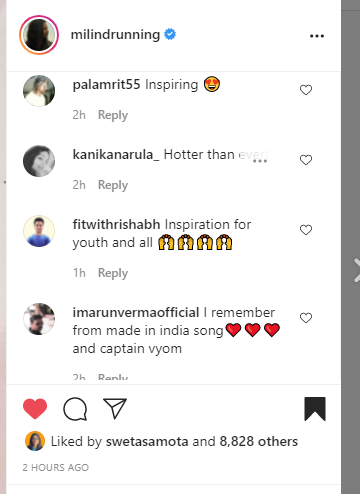Open the options dots on kanikanarula_'s comment
The width and height of the screenshot is (360, 494).
260,161
